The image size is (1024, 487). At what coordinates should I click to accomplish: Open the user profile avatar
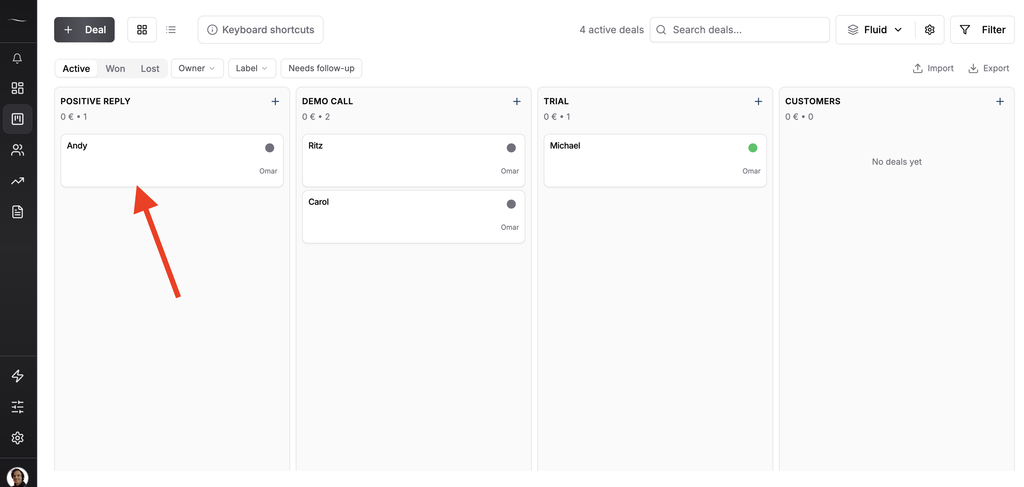point(18,477)
